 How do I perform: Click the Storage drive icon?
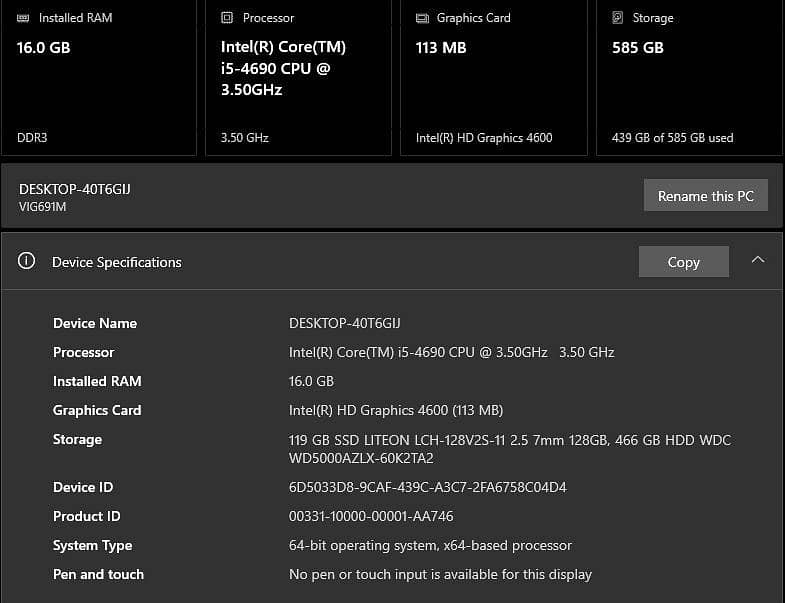click(618, 18)
